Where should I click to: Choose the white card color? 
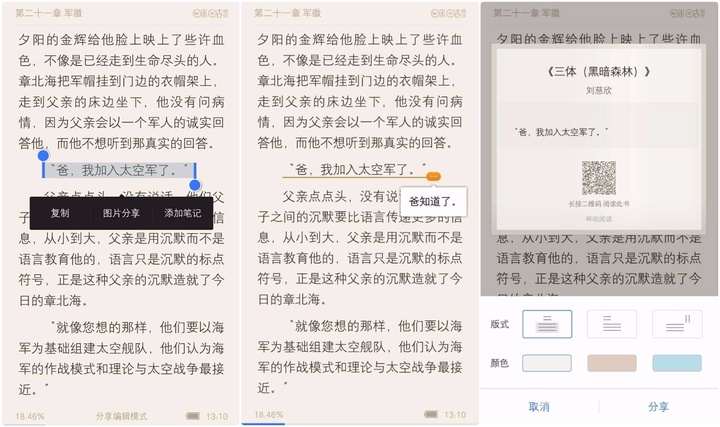(x=547, y=363)
